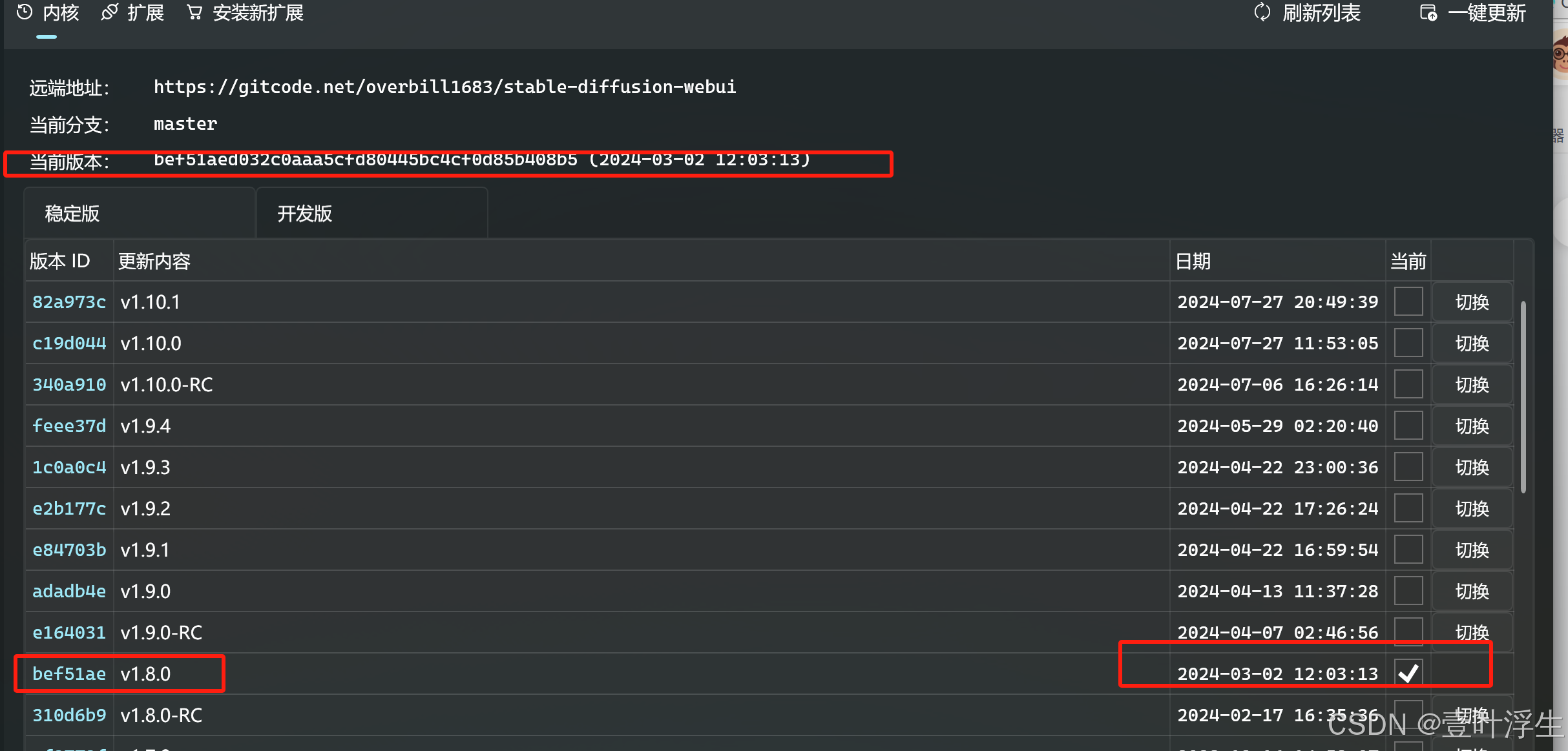This screenshot has height=751, width=1568.
Task: Check the 当前 checkbox for v1.9.4
Action: pyautogui.click(x=1409, y=425)
